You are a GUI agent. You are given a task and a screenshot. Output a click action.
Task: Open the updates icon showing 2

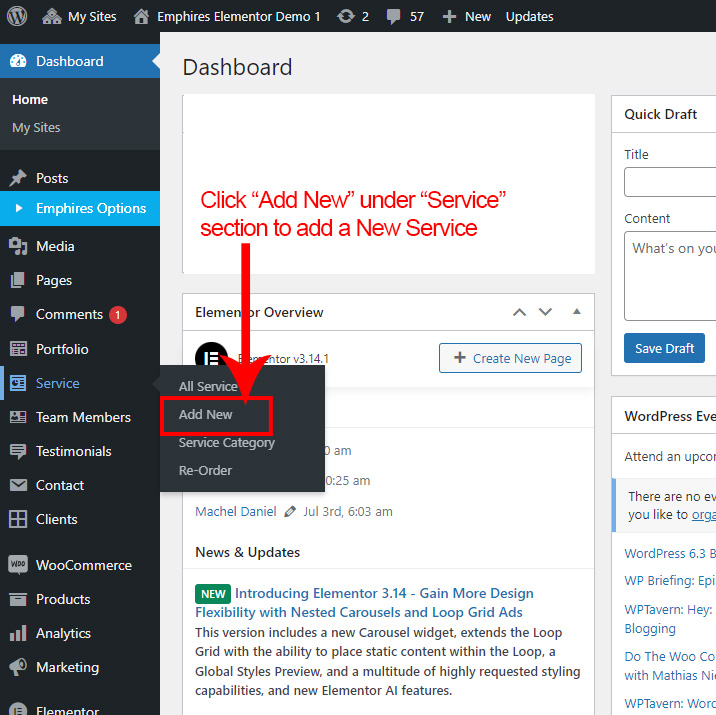(345, 16)
